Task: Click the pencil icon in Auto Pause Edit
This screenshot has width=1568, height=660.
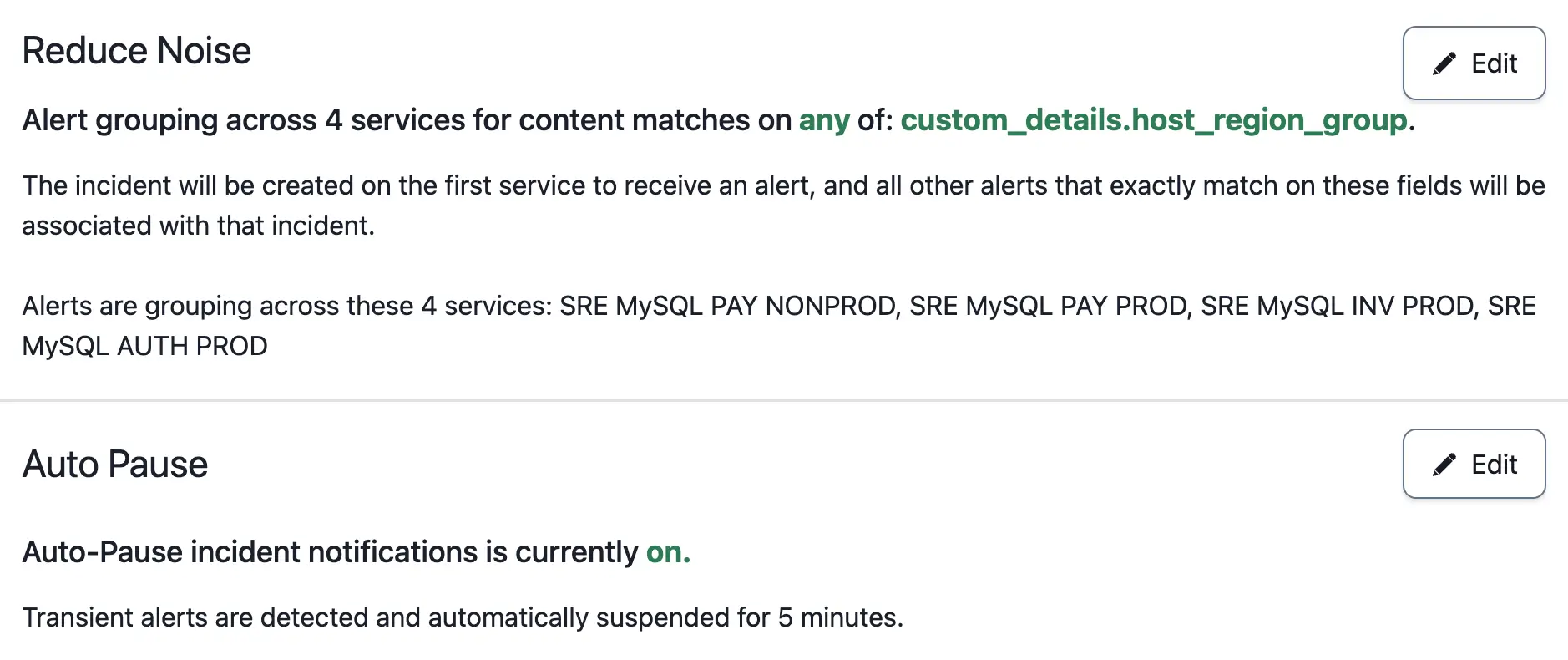Action: [1444, 465]
